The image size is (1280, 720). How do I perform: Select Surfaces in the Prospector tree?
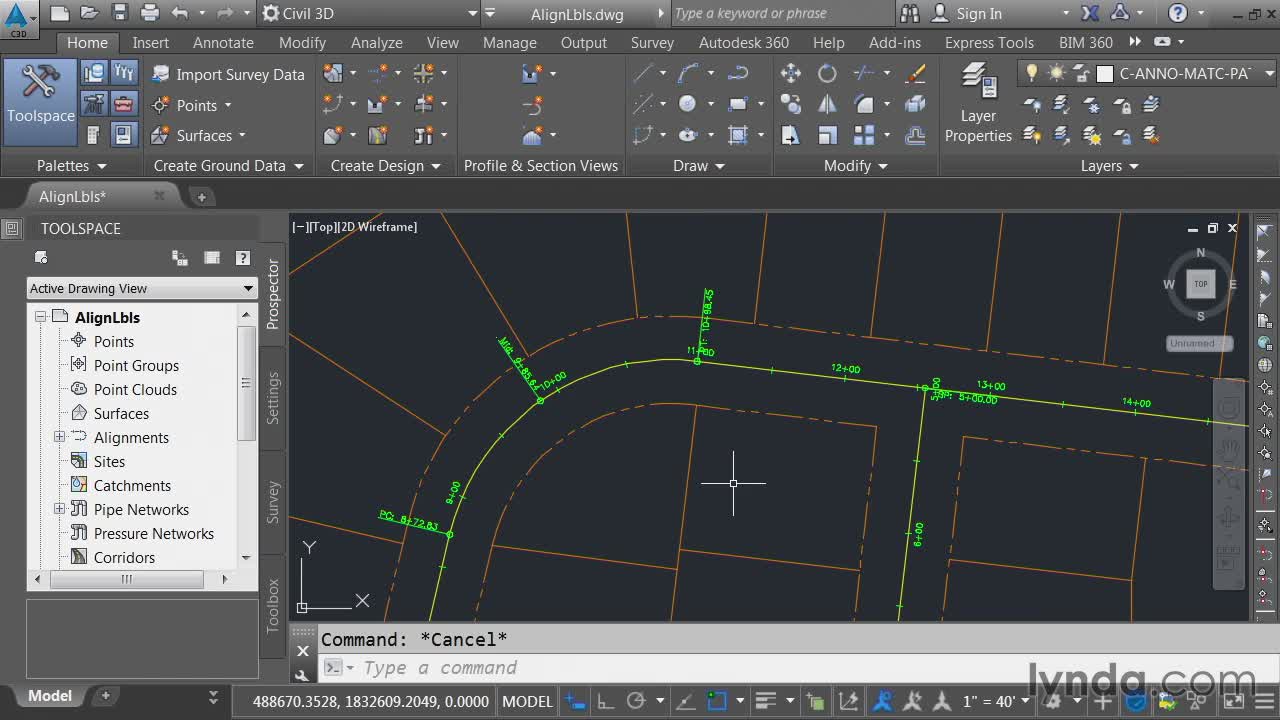[121, 413]
